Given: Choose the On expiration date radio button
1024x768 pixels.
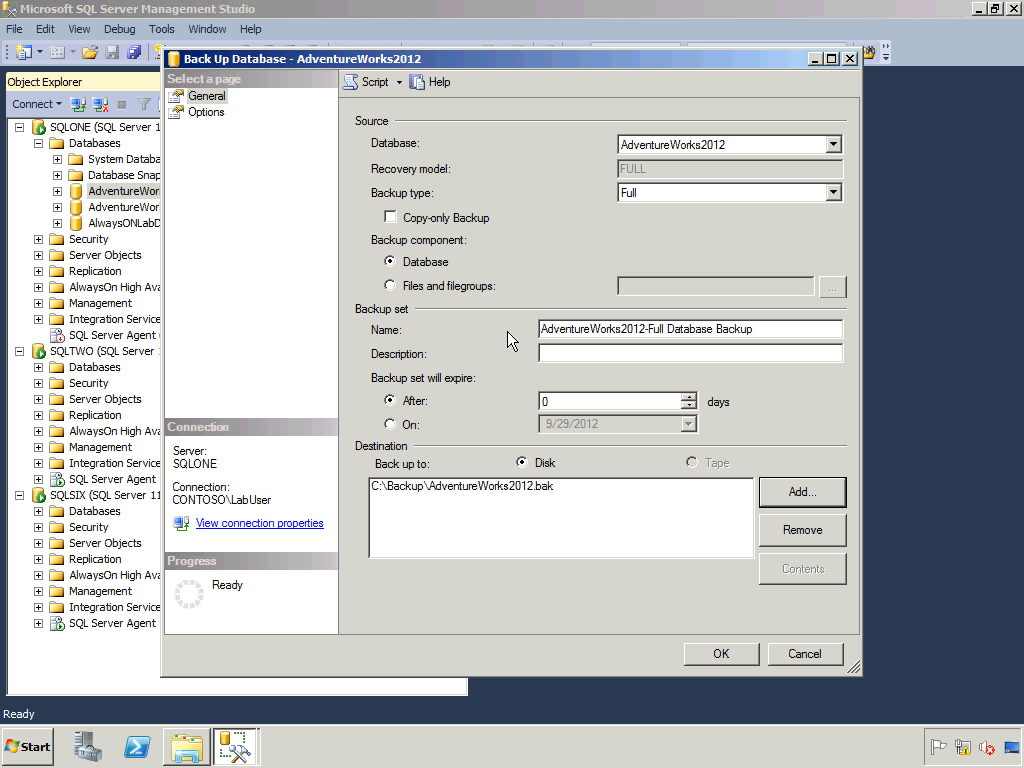Looking at the screenshot, I should [x=390, y=422].
